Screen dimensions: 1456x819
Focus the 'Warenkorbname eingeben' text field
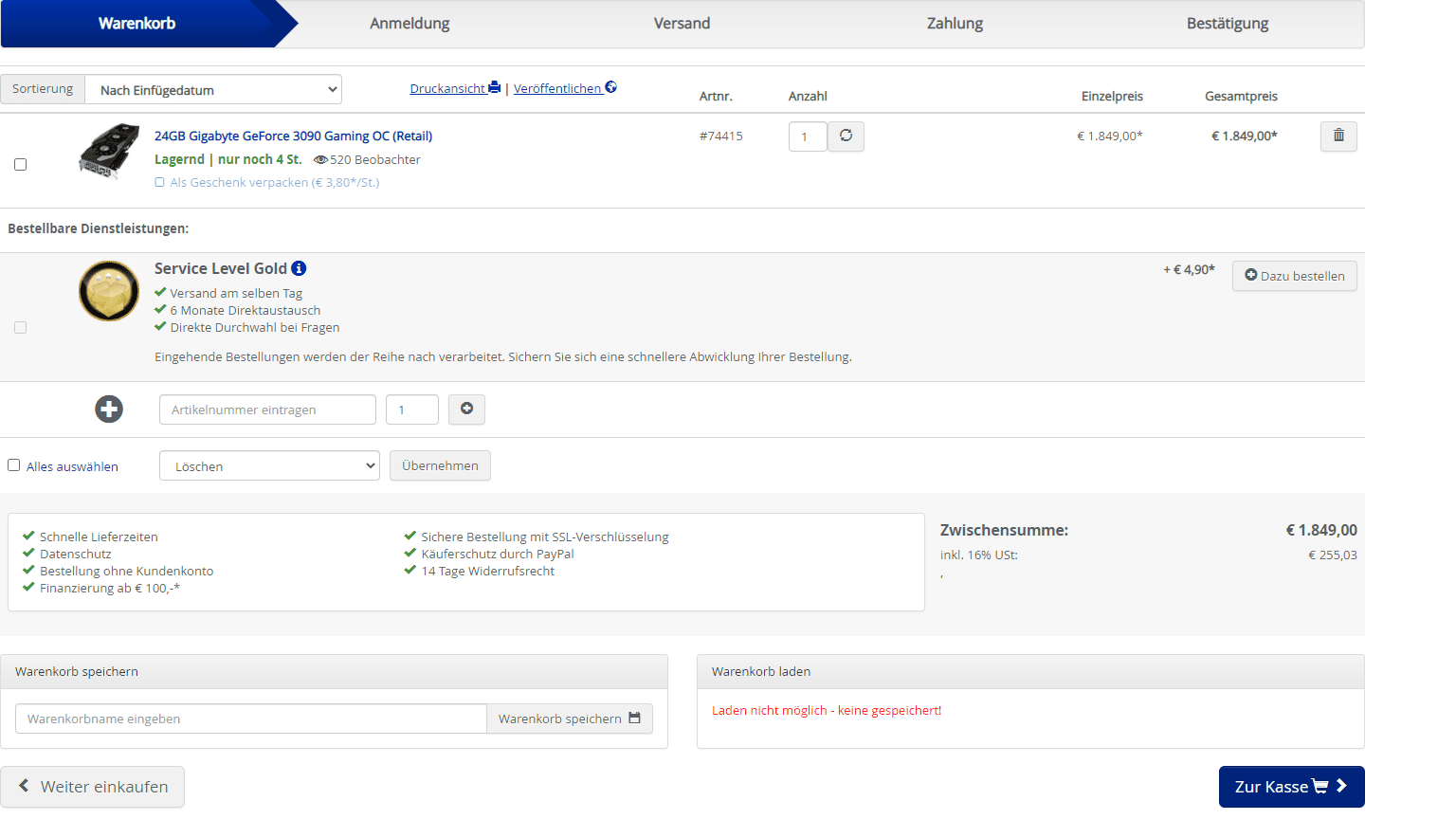click(x=251, y=719)
